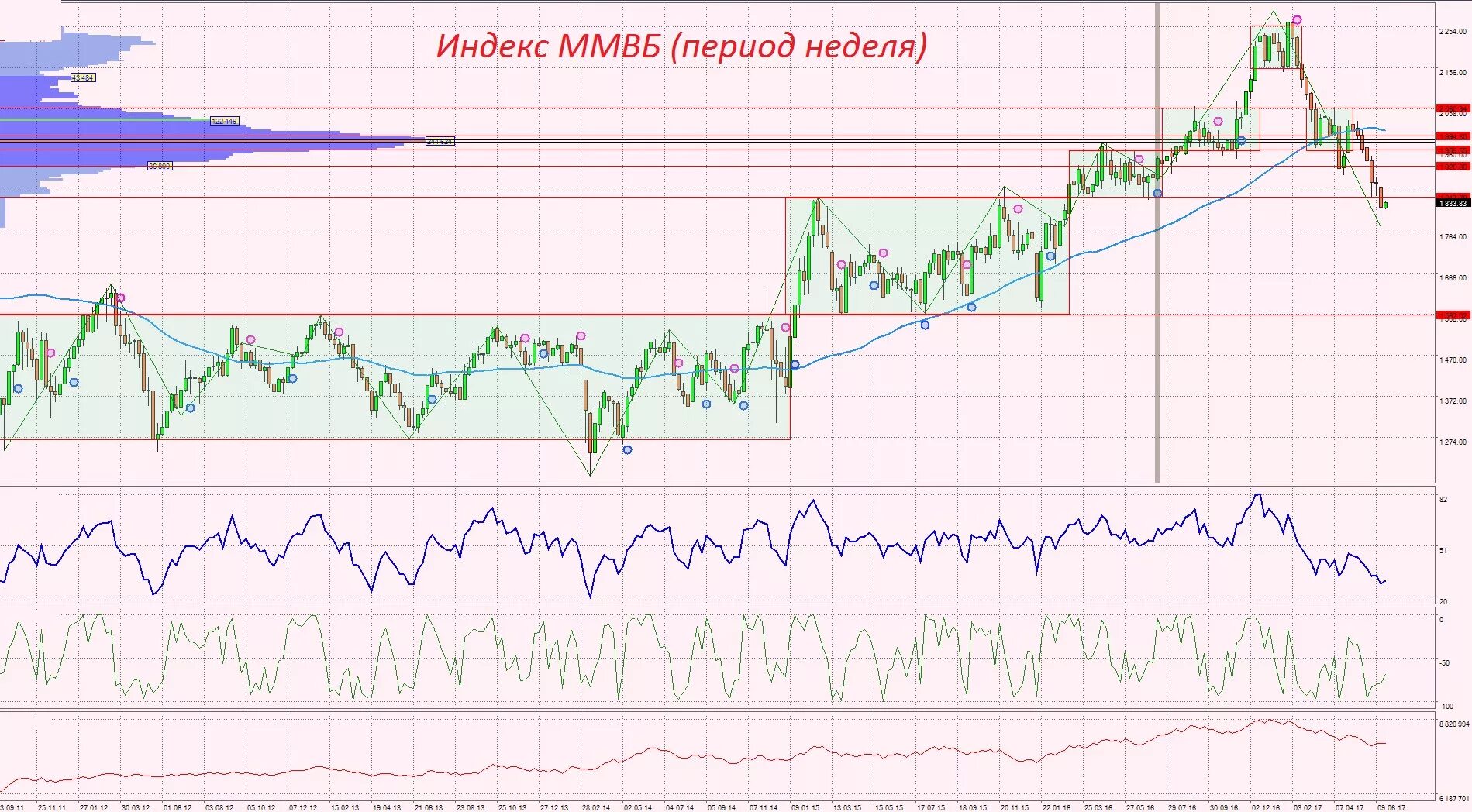1472x812 pixels.
Task: Click the date label 20.11.15
Action: (1015, 807)
